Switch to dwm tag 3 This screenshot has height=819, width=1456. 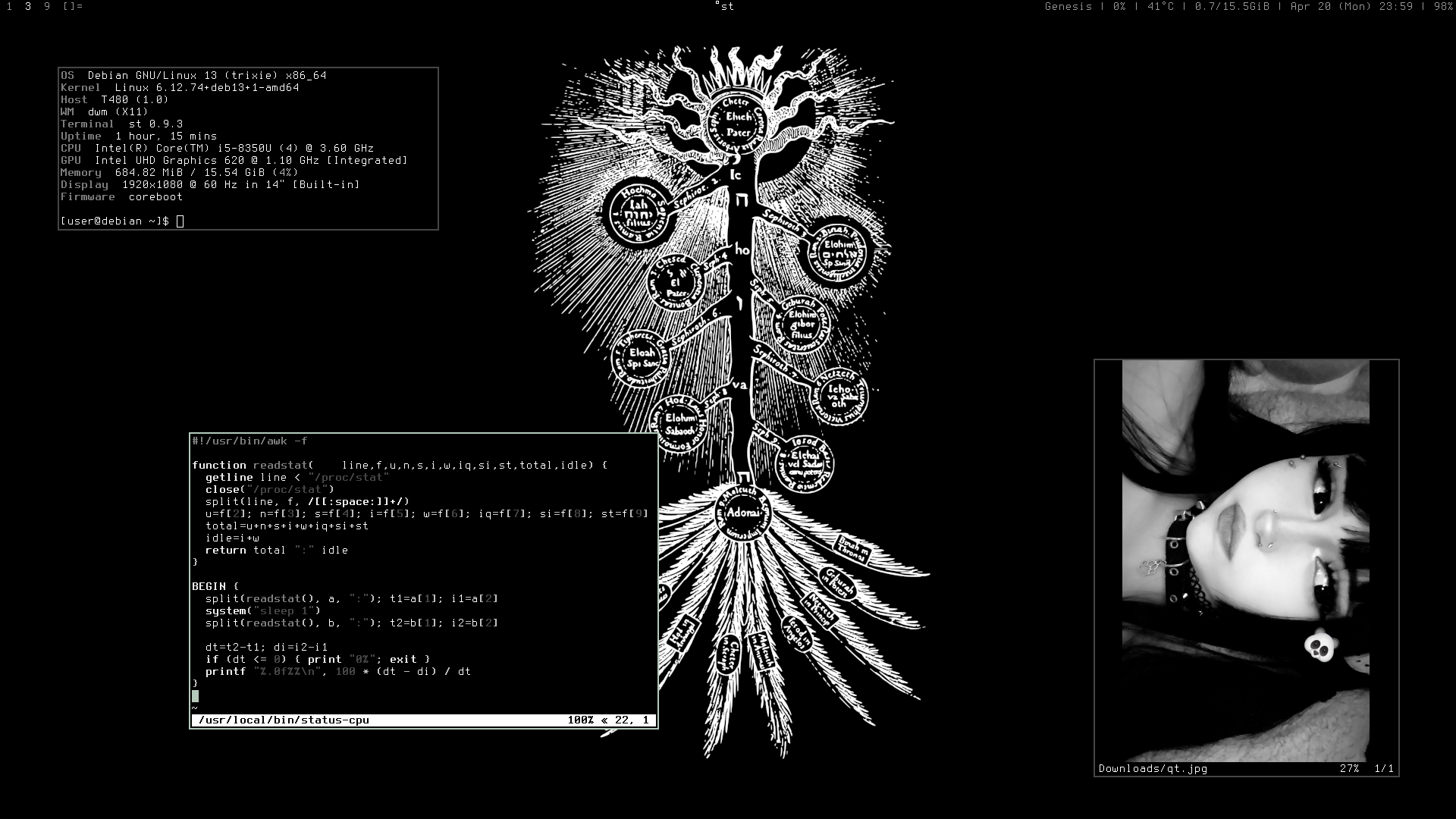coord(28,7)
